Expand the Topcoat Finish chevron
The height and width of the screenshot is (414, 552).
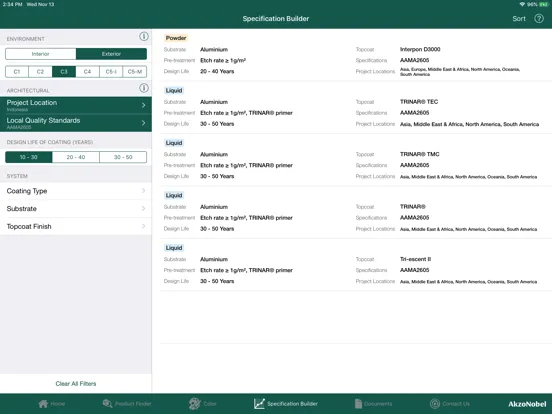coord(143,226)
